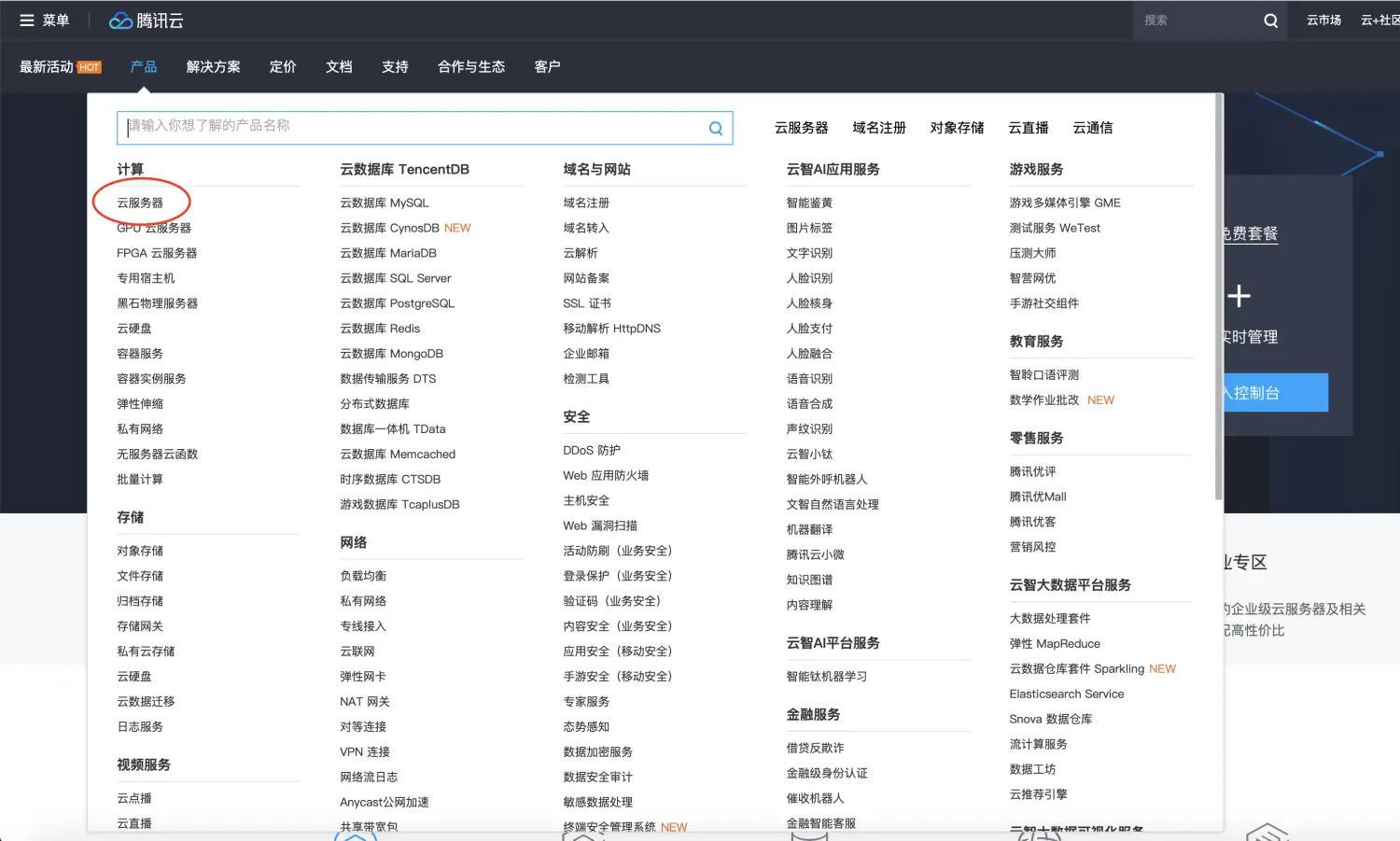1400x841 pixels.
Task: Open 借贷反欺诈 link
Action: coord(815,749)
